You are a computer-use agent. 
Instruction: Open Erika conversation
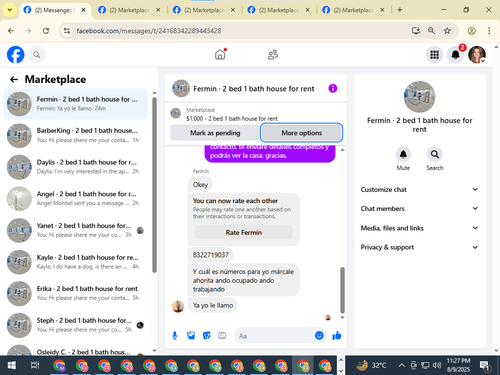pos(75,293)
